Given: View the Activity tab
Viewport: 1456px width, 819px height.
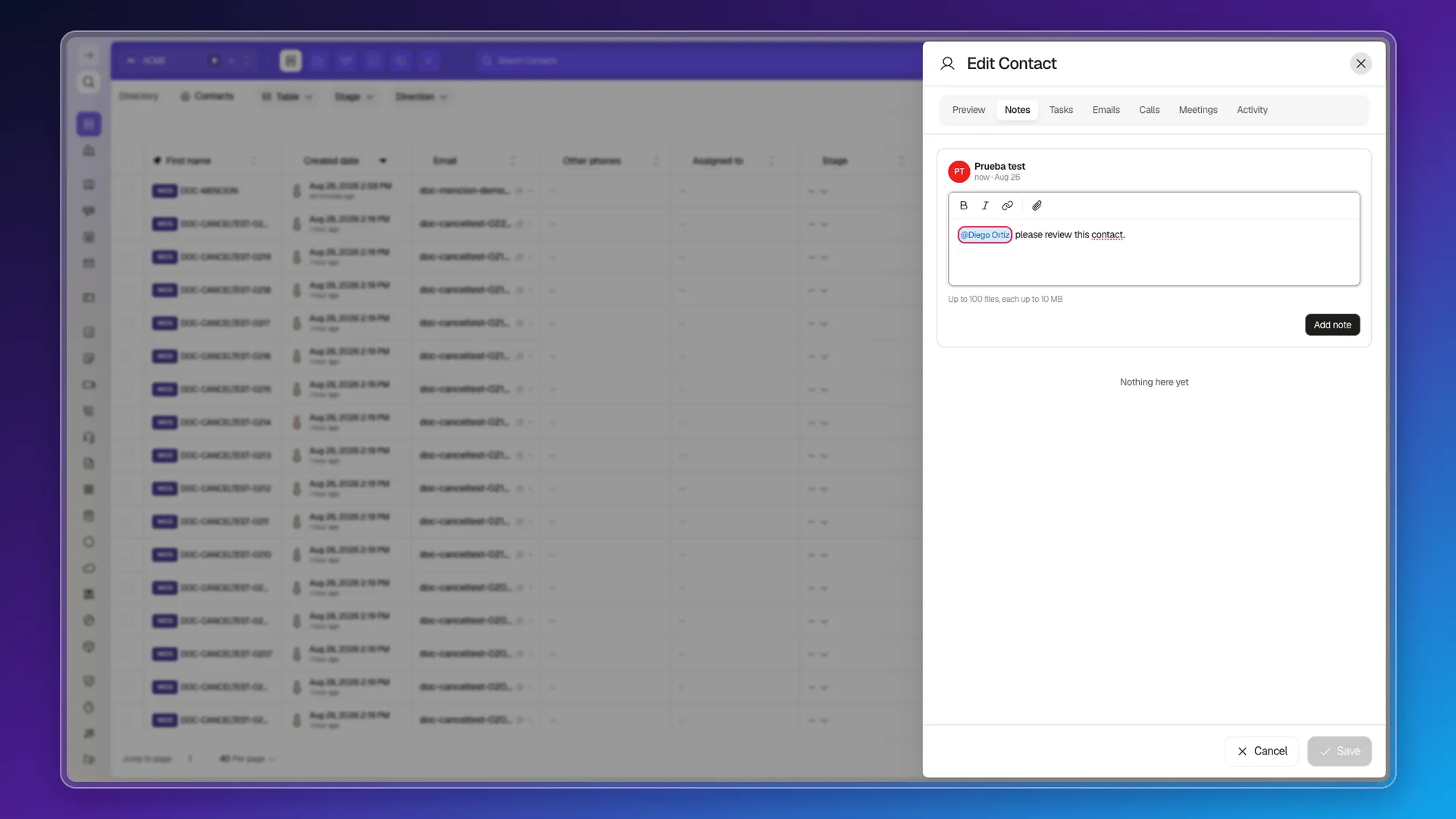Looking at the screenshot, I should pos(1252,110).
